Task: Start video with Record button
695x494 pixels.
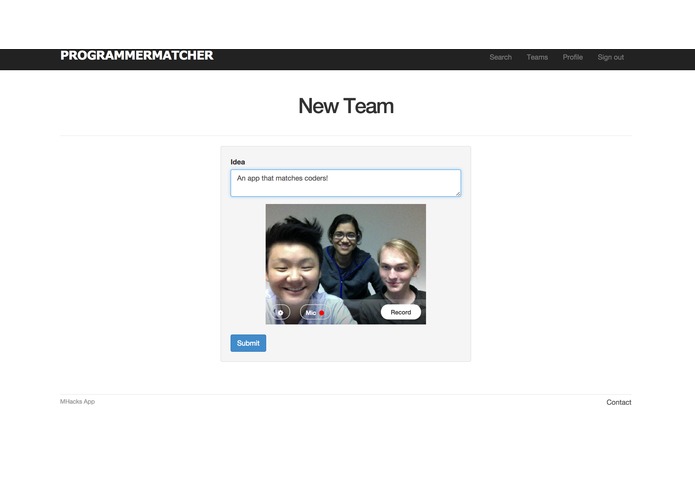Action: coord(401,312)
